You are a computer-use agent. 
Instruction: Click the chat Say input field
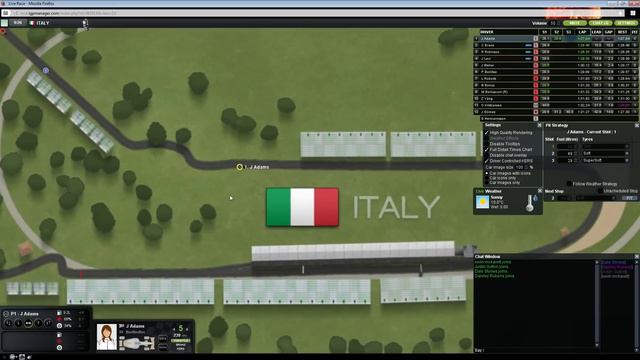(540, 350)
